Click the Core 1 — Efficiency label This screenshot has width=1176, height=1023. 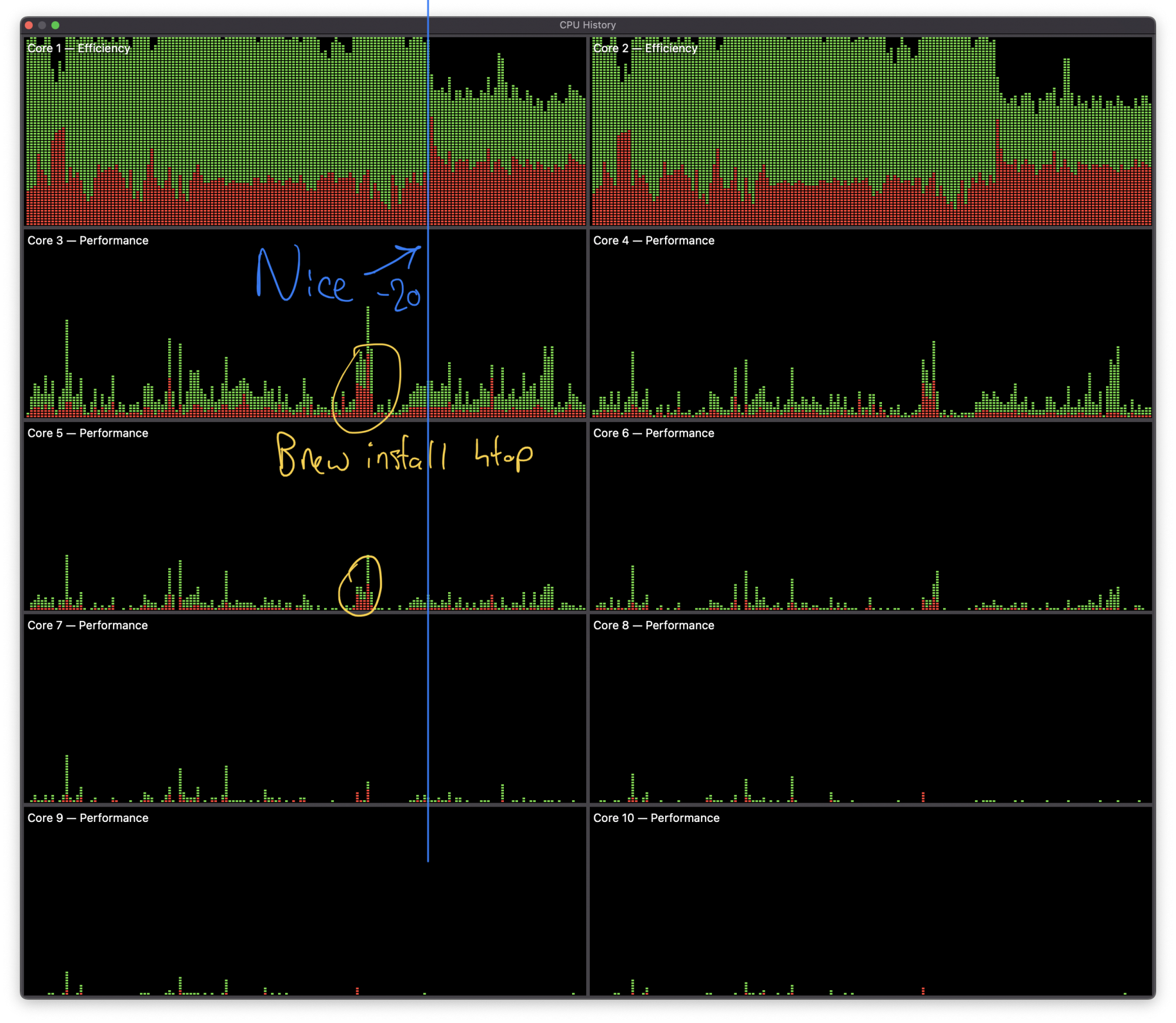(x=78, y=48)
